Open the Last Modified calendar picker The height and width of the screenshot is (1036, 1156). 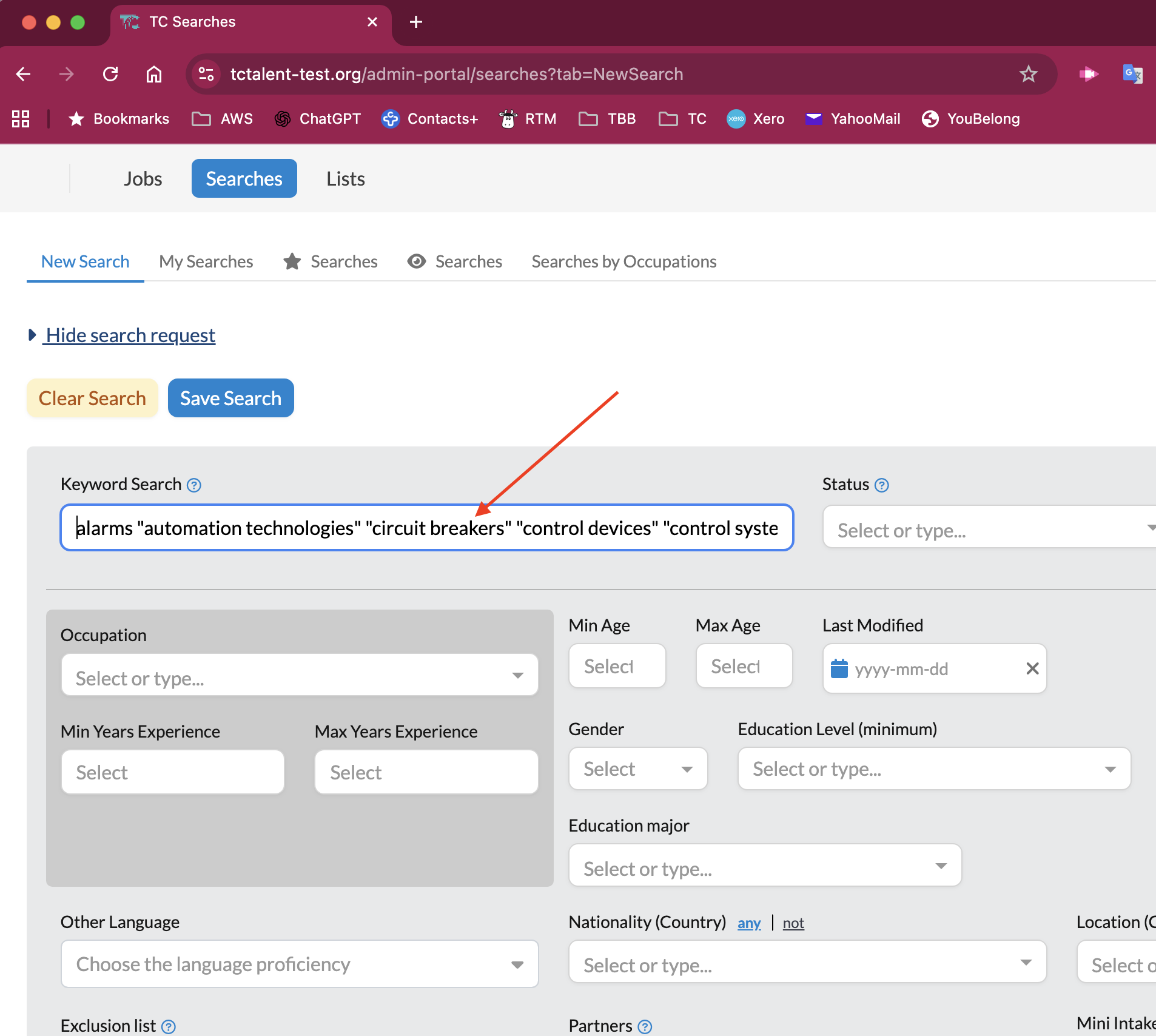(839, 668)
